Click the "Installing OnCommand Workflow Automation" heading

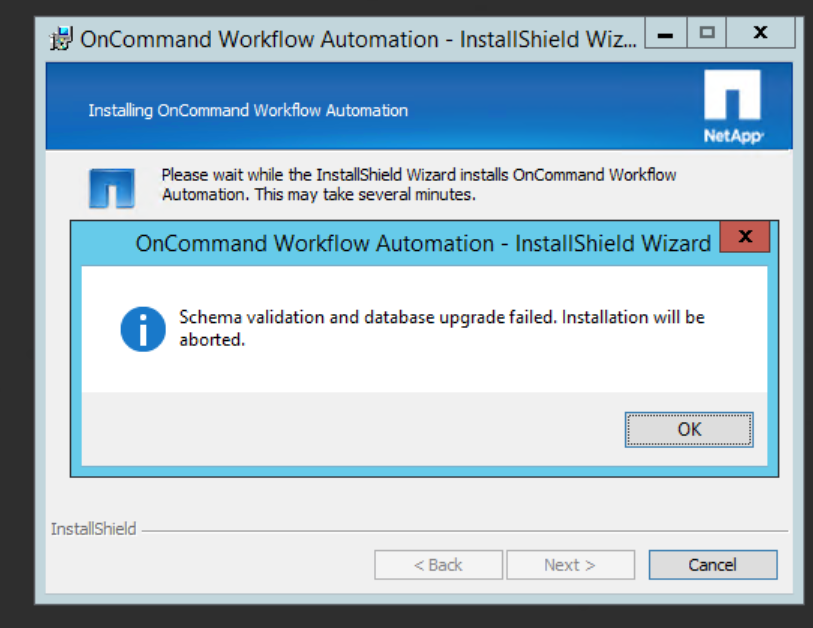pyautogui.click(x=248, y=110)
